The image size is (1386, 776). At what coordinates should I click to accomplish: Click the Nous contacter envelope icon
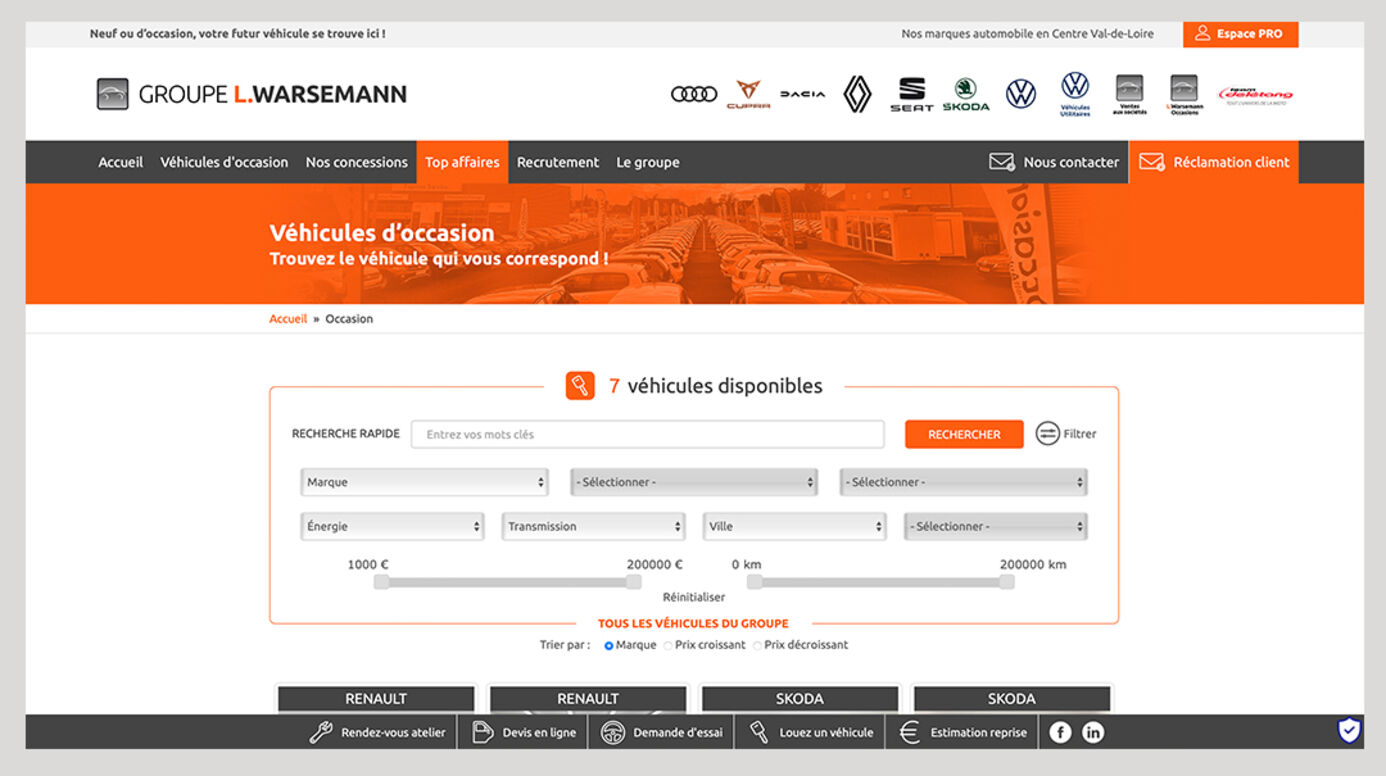point(1002,162)
